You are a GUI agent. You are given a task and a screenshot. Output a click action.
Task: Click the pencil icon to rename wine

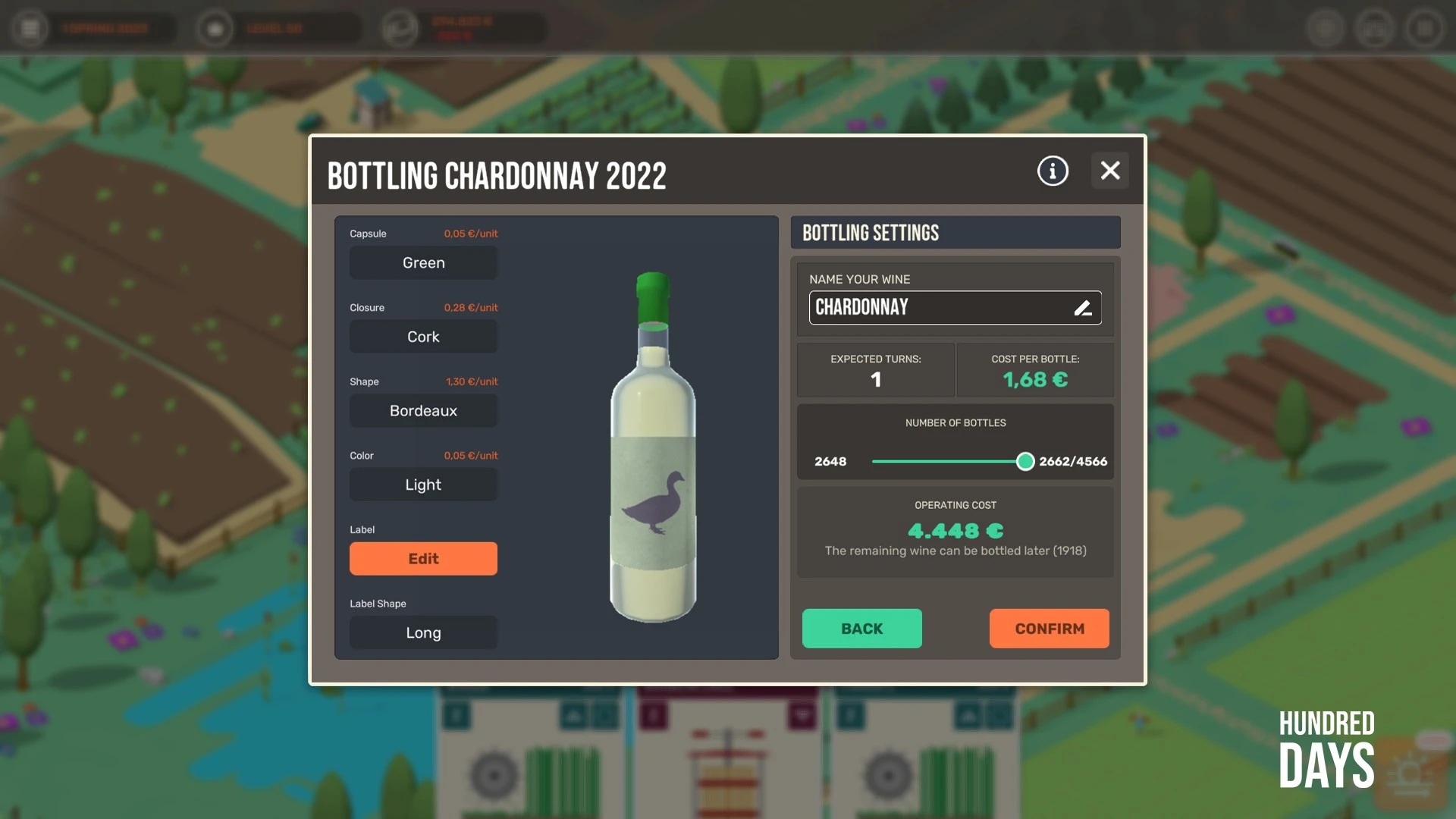[x=1083, y=308]
